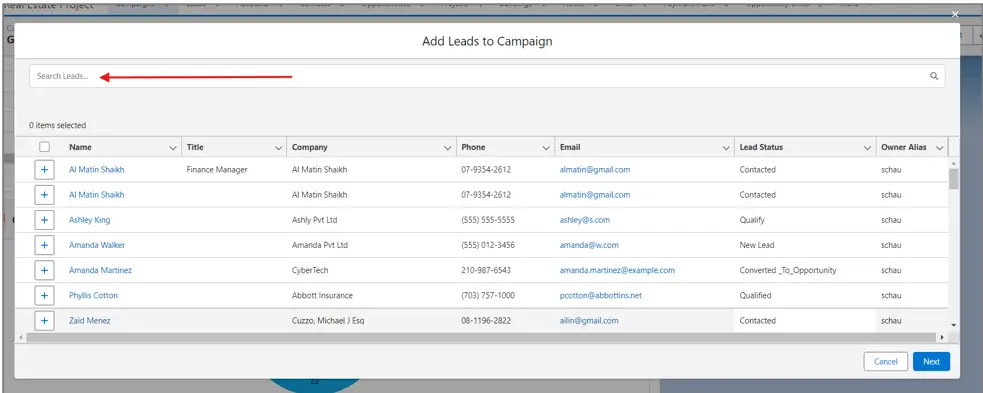The height and width of the screenshot is (393, 983).
Task: Click email link pcotton@abbottins.net
Action: click(601, 295)
